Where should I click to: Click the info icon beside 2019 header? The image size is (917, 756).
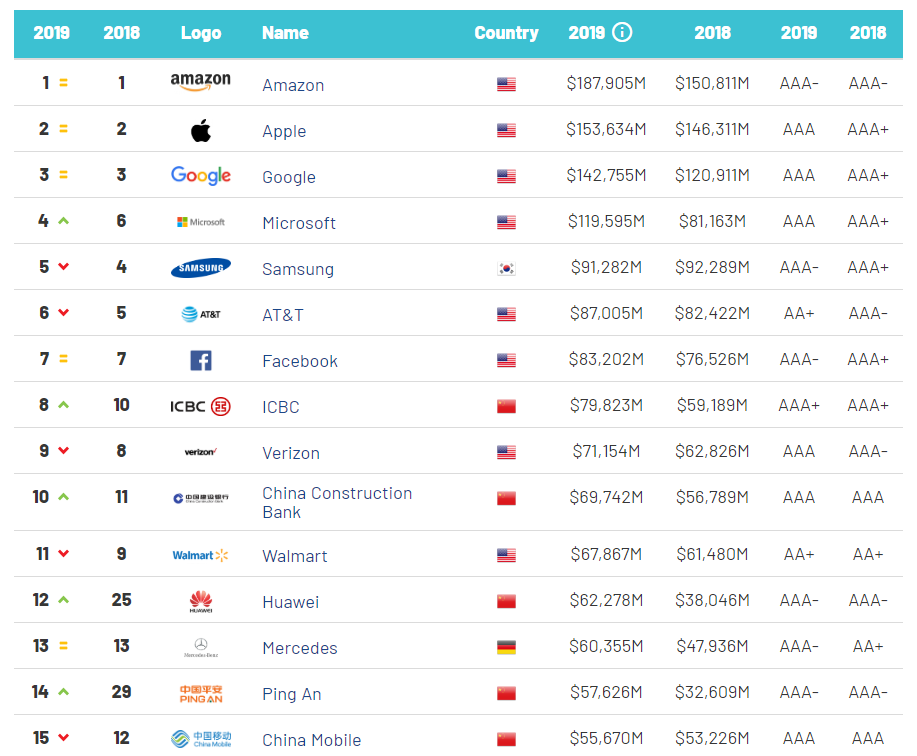tap(622, 32)
